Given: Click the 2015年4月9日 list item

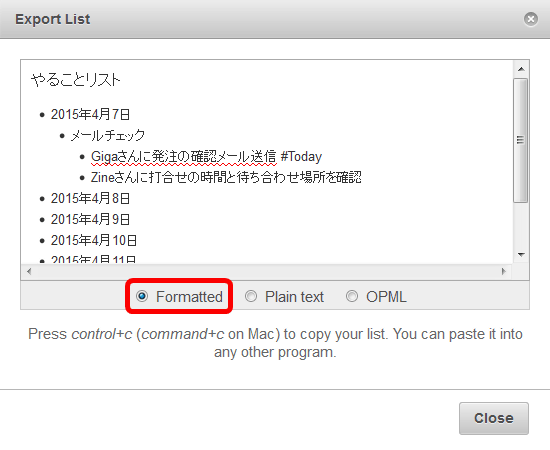Looking at the screenshot, I should (x=90, y=220).
